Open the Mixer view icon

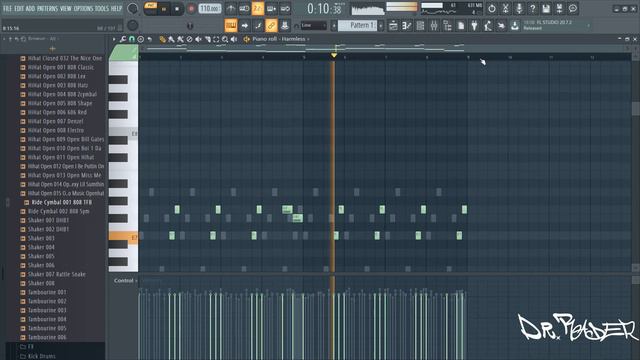click(x=434, y=26)
